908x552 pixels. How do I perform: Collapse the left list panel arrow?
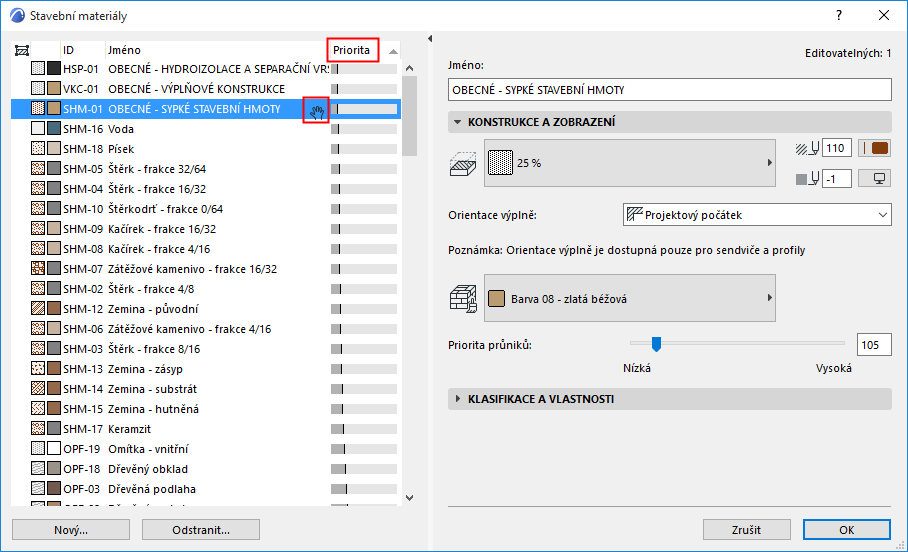tap(430, 38)
